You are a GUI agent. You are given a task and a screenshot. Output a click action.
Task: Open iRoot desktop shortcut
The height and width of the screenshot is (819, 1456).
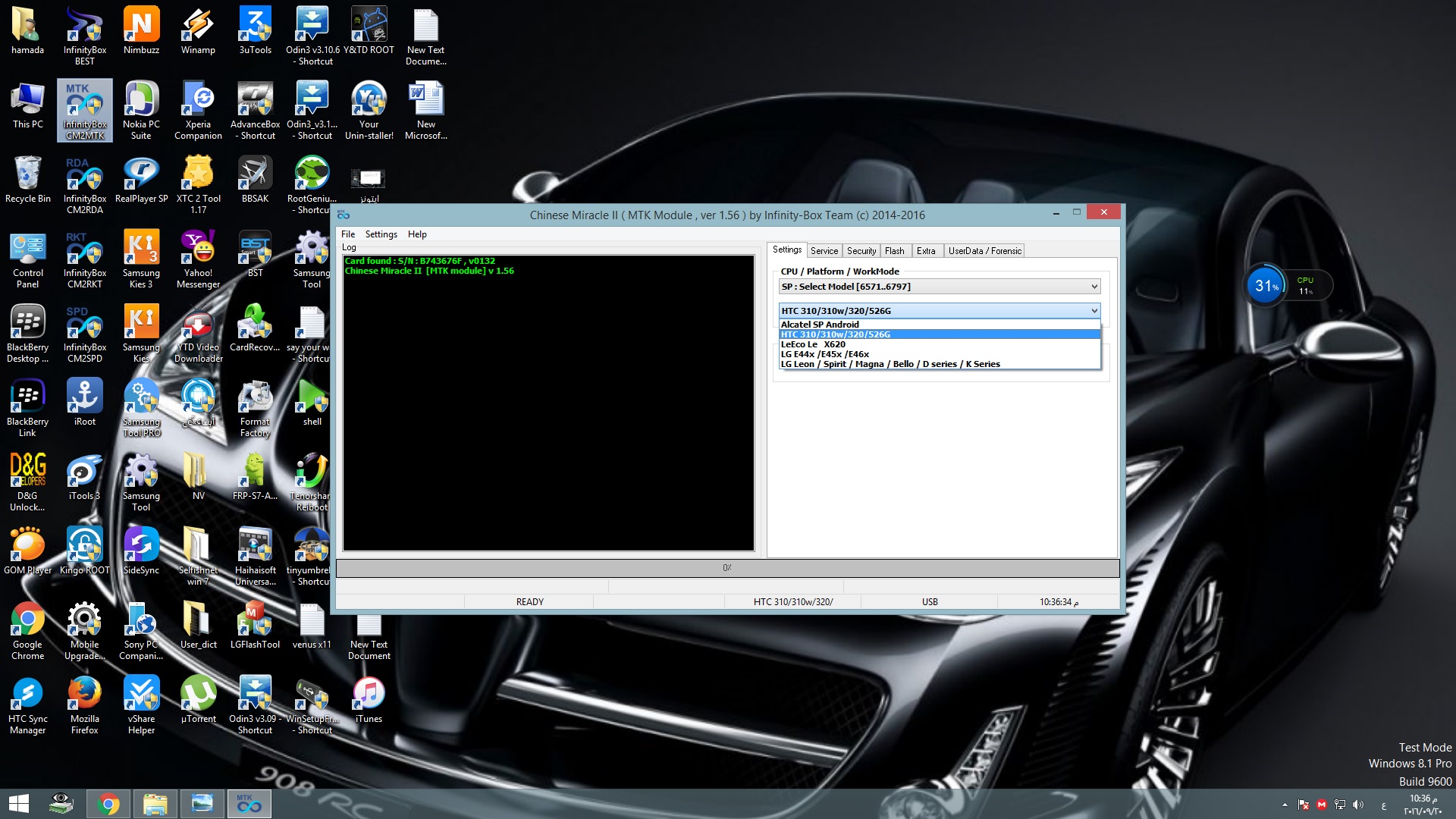[x=85, y=403]
